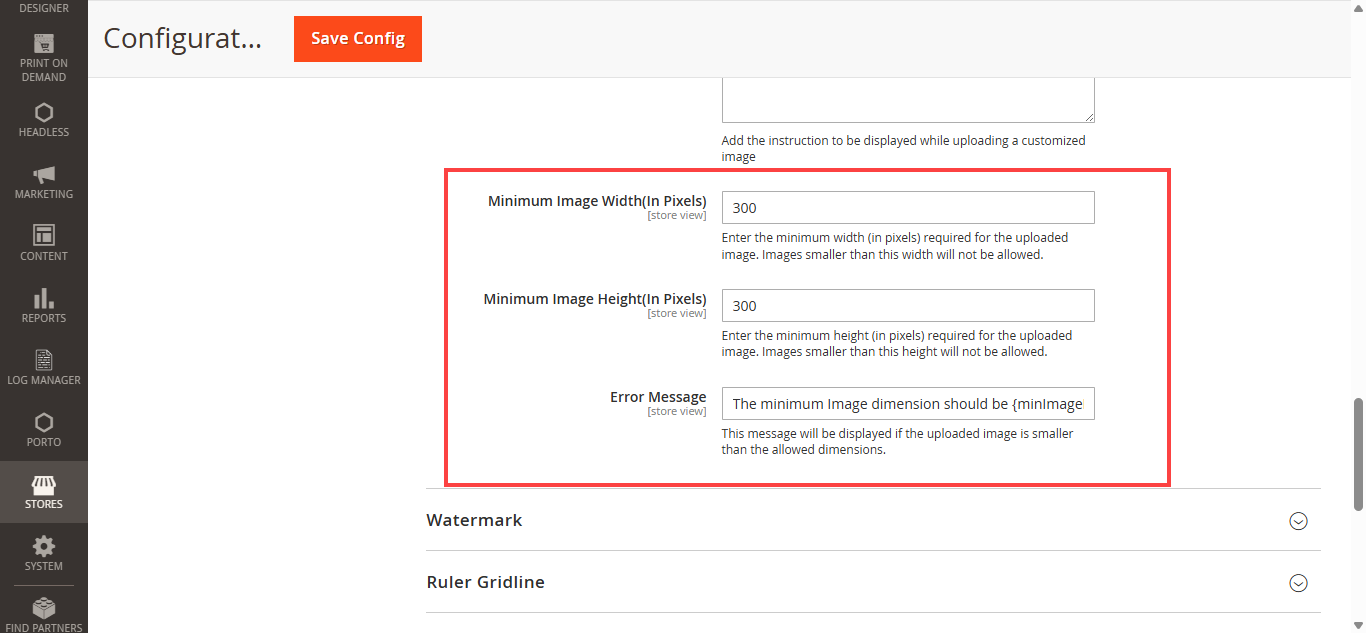The height and width of the screenshot is (633, 1366).
Task: Click the vertical page scrollbar thumb
Action: point(1358,455)
